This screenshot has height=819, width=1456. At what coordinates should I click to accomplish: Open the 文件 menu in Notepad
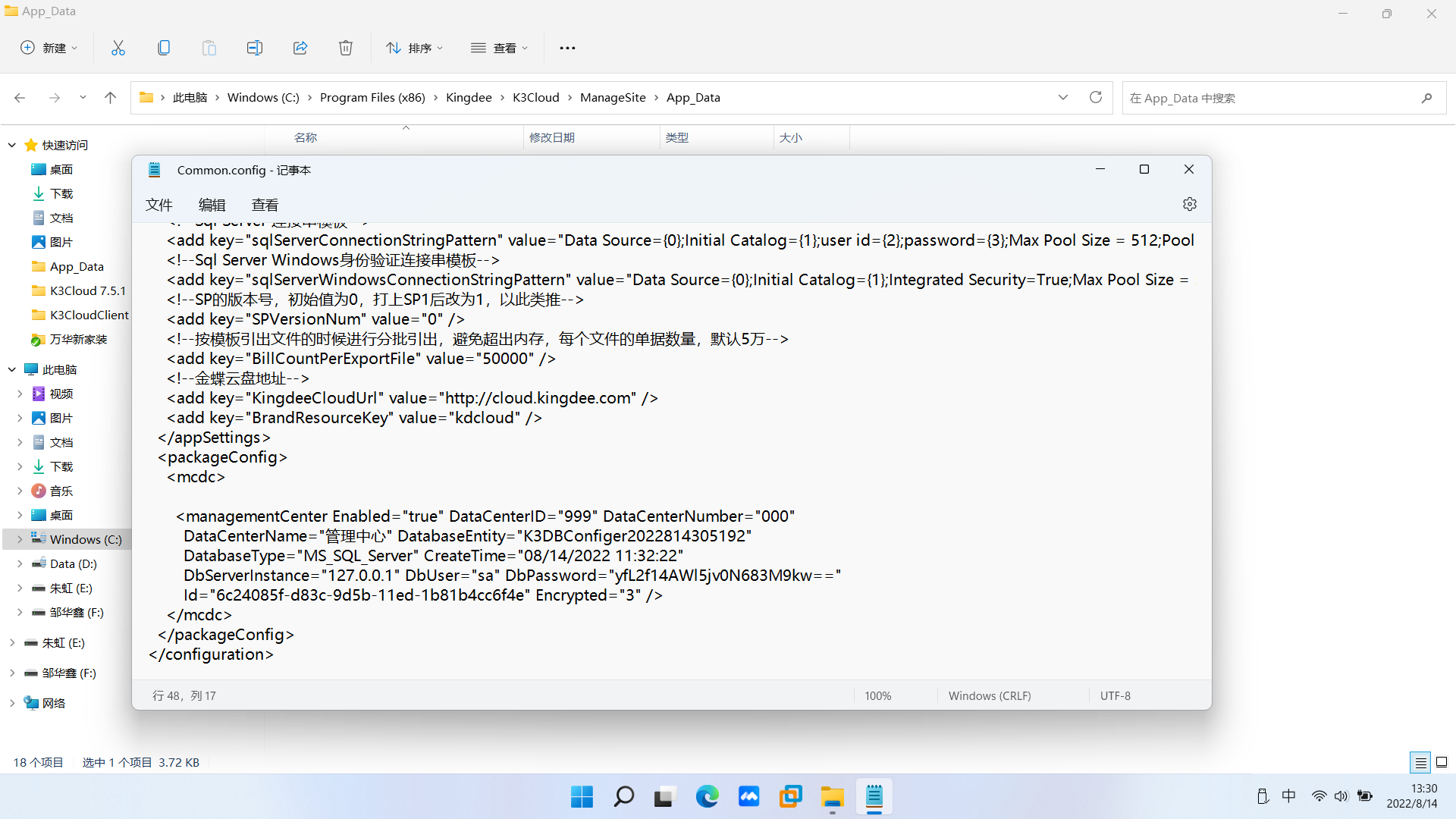(x=159, y=205)
